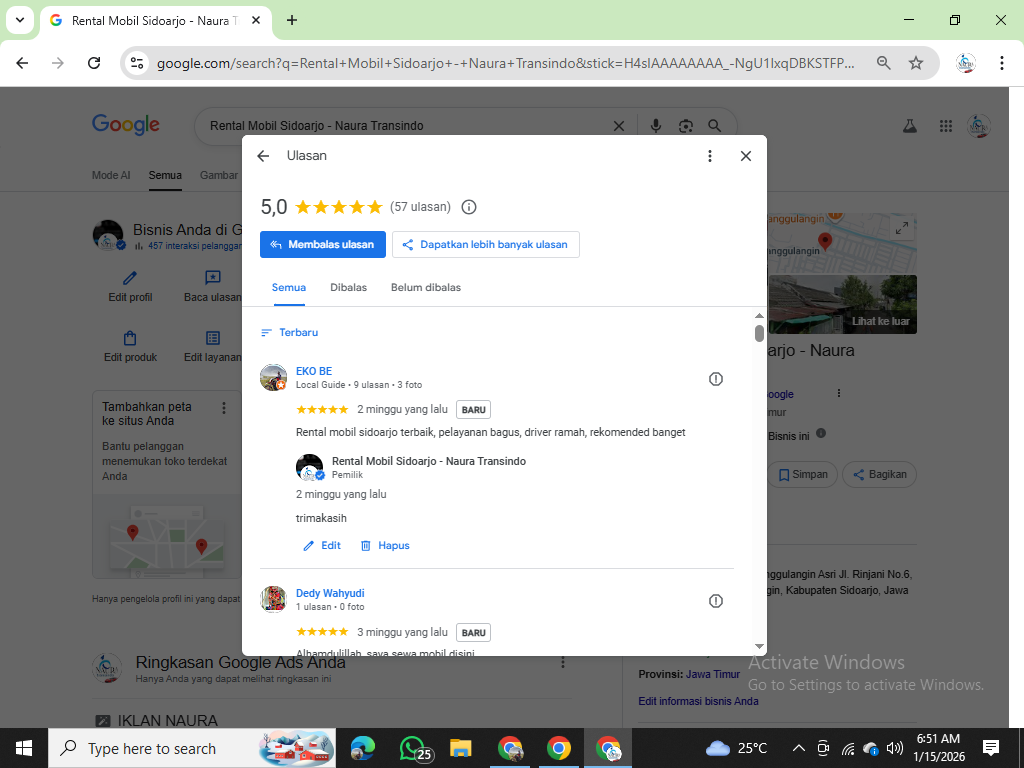
Task: Bookmark this page with star icon
Action: point(916,63)
